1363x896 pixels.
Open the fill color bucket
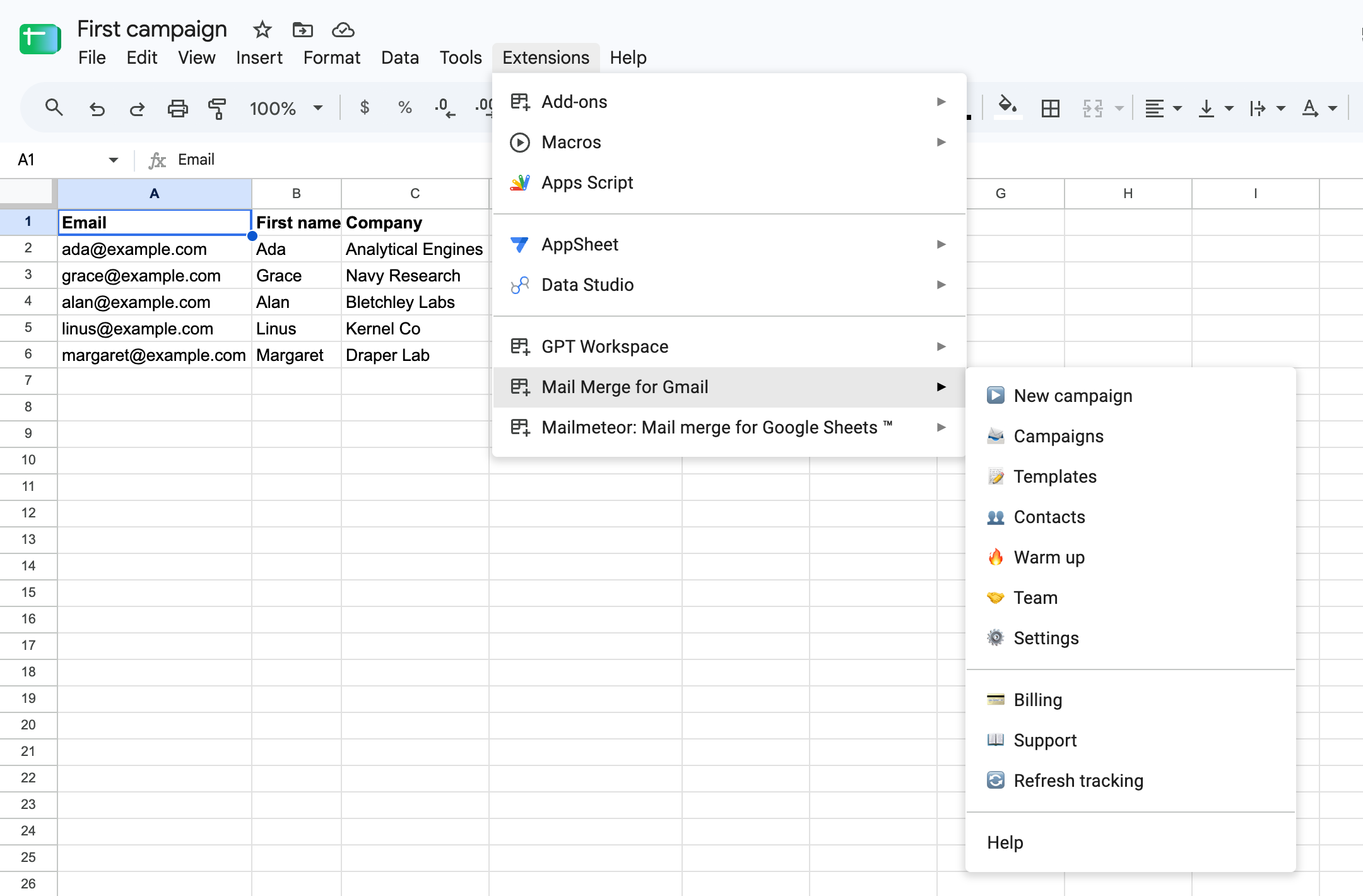[1008, 107]
